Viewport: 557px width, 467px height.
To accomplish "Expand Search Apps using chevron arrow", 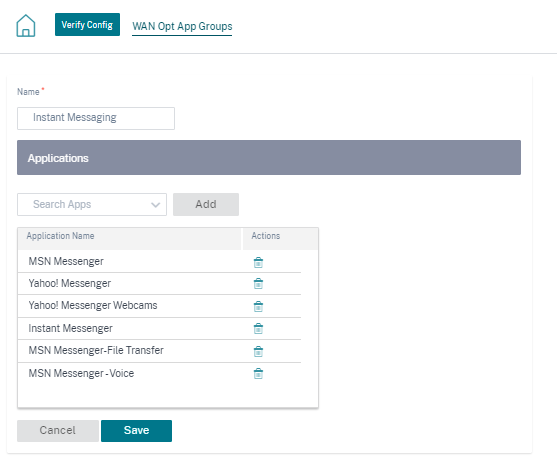I will tap(155, 205).
